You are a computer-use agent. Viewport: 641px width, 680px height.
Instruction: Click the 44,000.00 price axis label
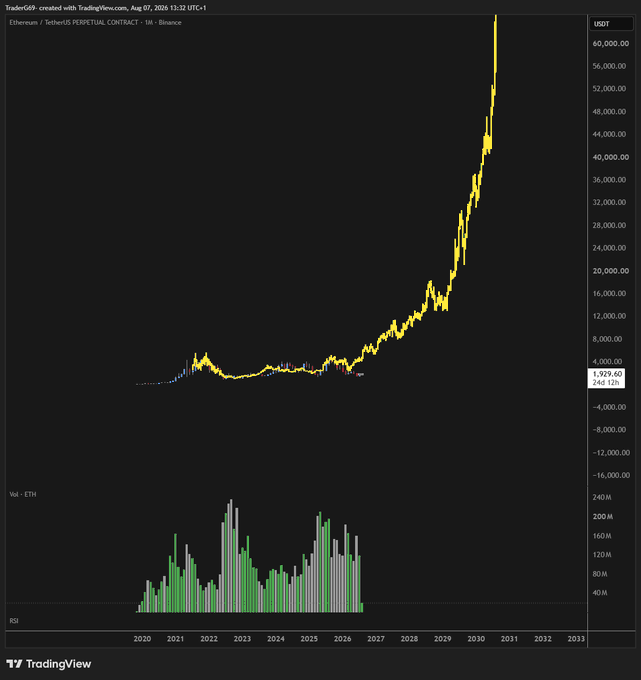click(x=609, y=134)
